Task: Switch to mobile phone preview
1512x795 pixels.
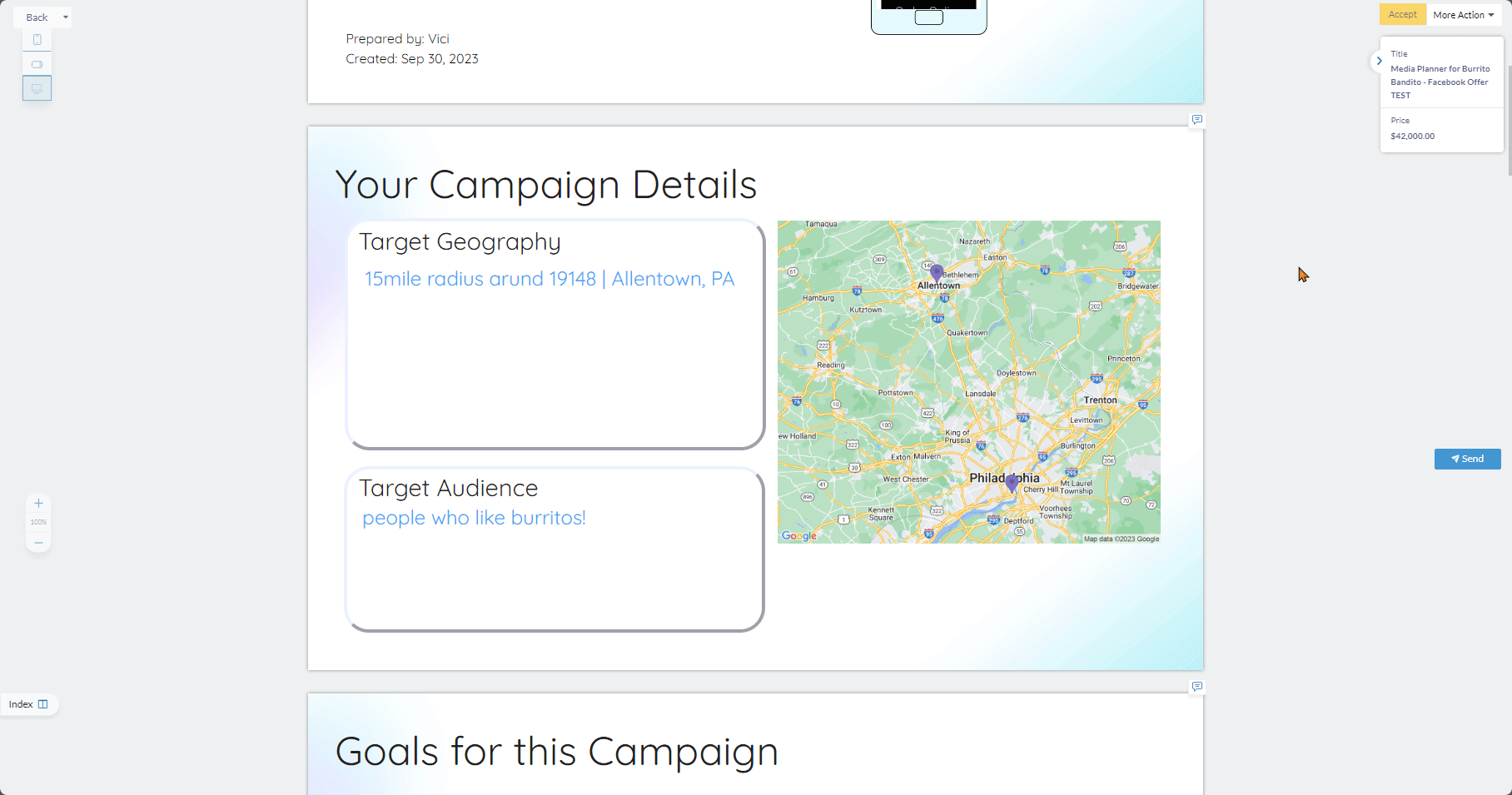Action: tap(37, 40)
